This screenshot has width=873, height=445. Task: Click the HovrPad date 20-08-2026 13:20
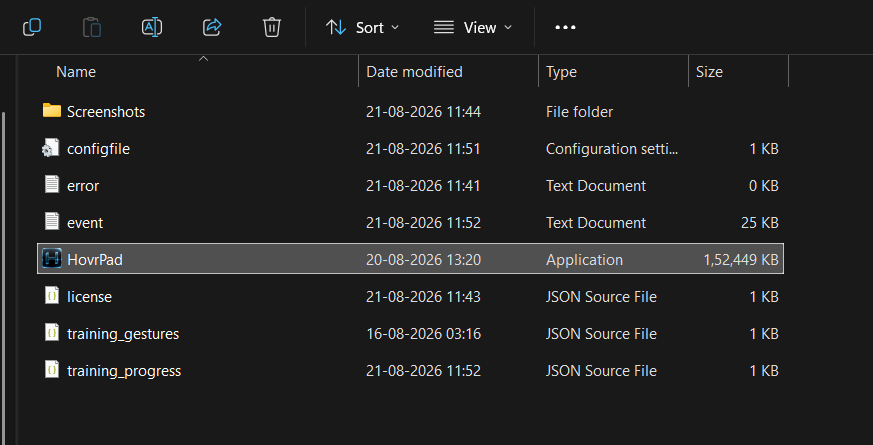[x=423, y=260]
